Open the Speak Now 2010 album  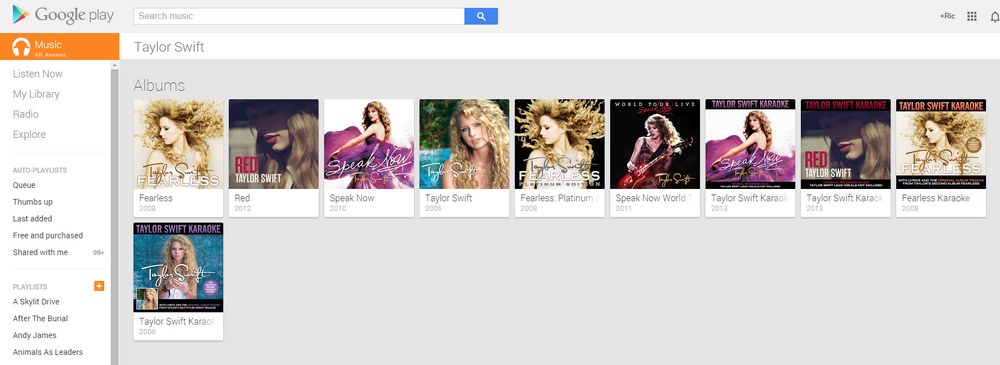369,158
